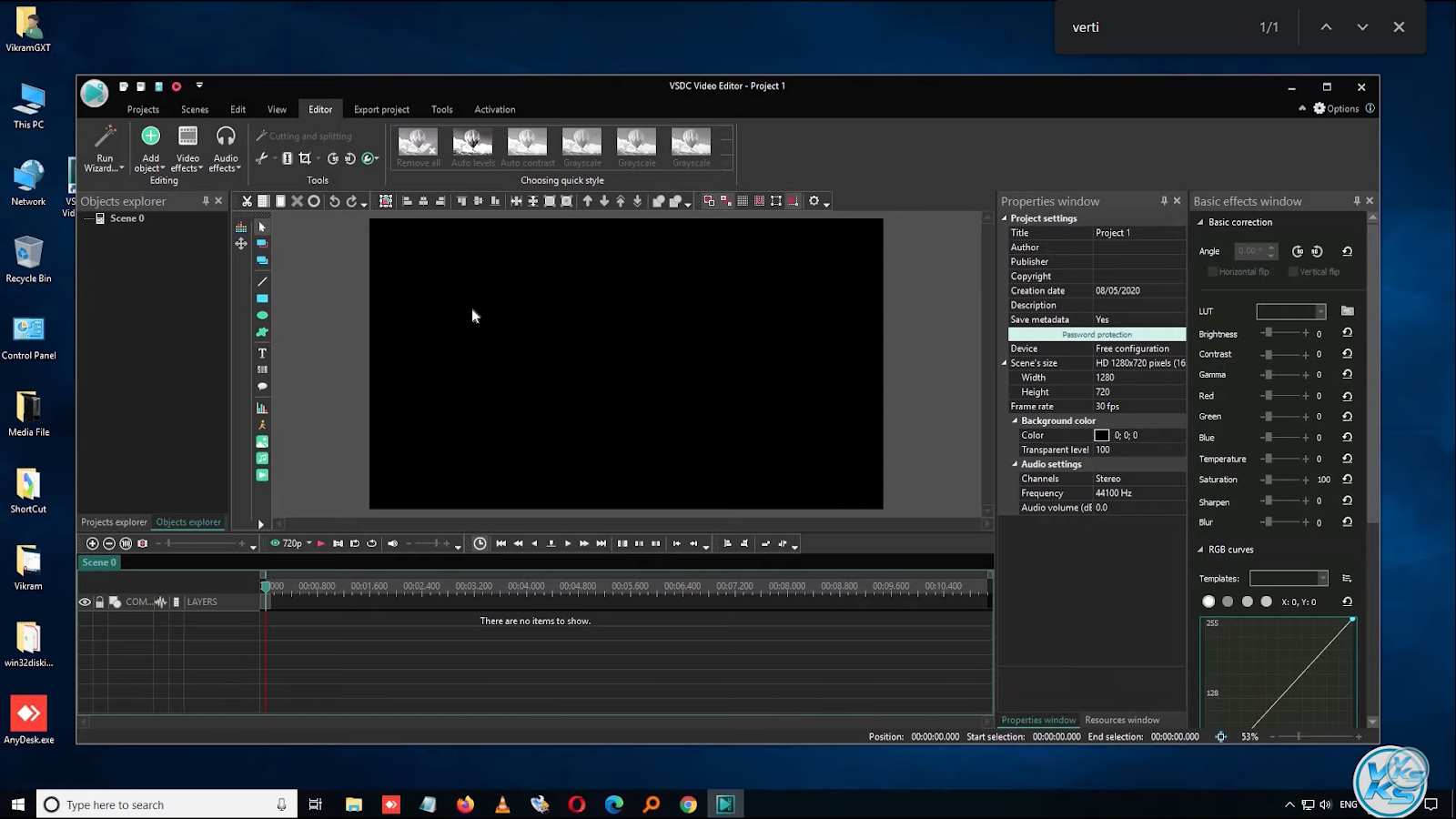Select the Add video tool

[x=262, y=475]
